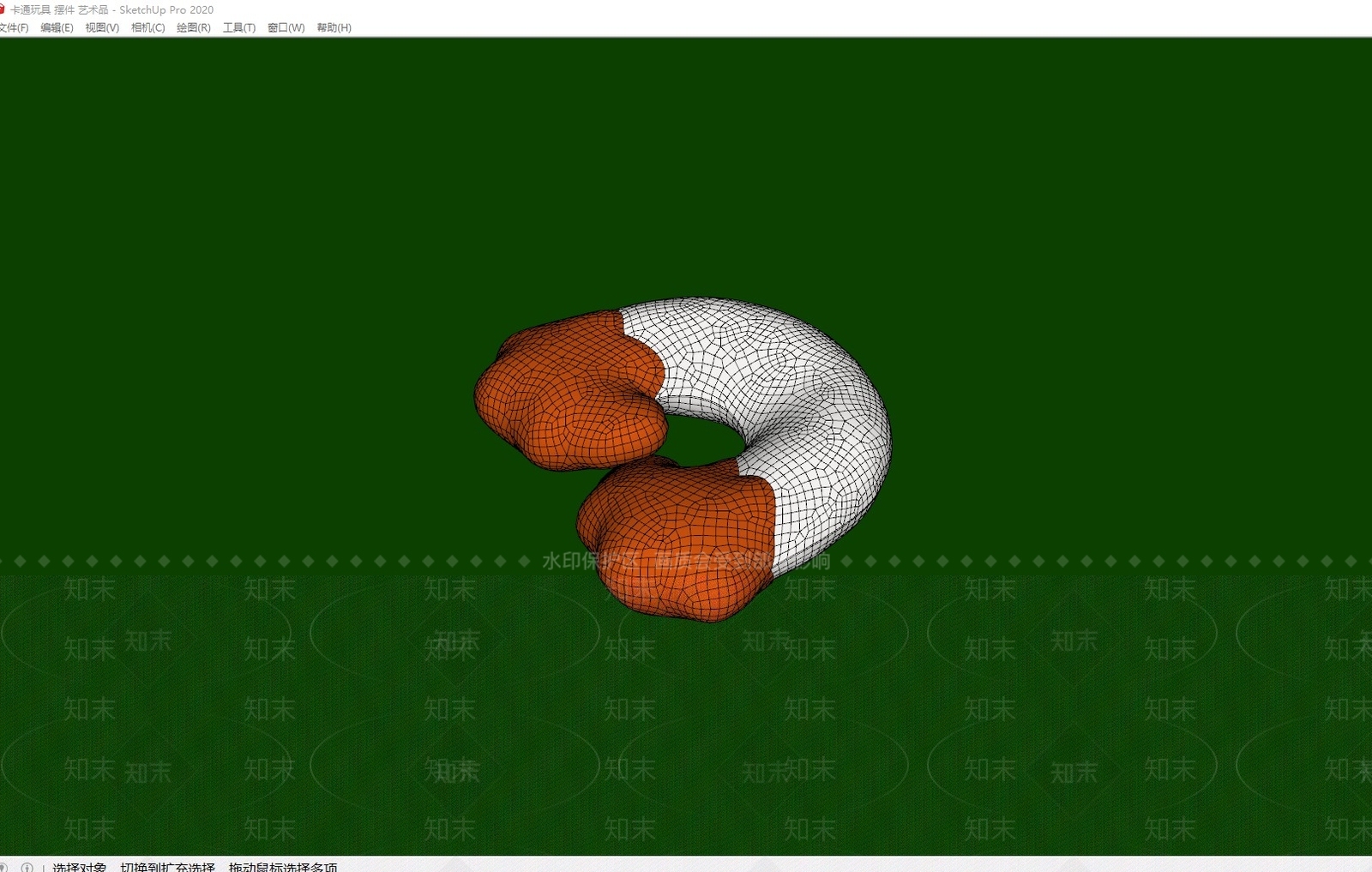Click the SketchUp Pro 2020 title bar text
This screenshot has width=1372, height=872.
(166, 9)
